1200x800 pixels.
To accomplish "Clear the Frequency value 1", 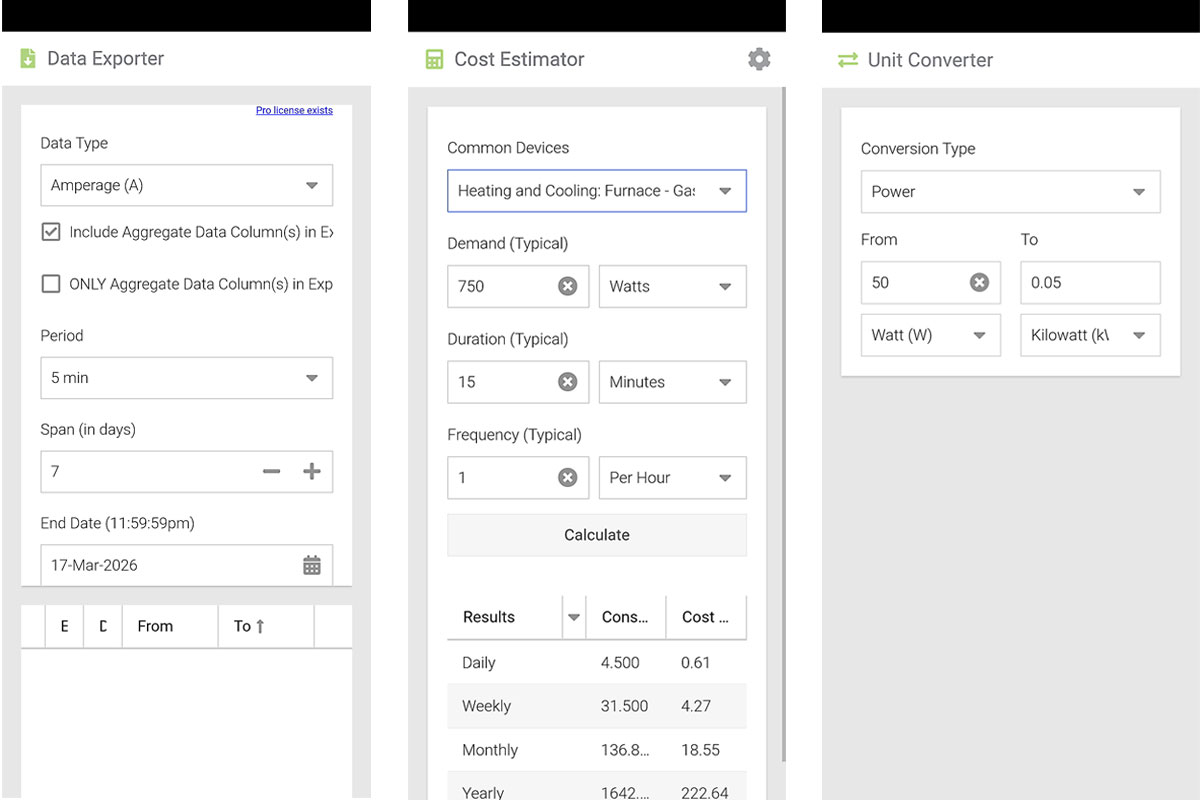I will point(567,478).
